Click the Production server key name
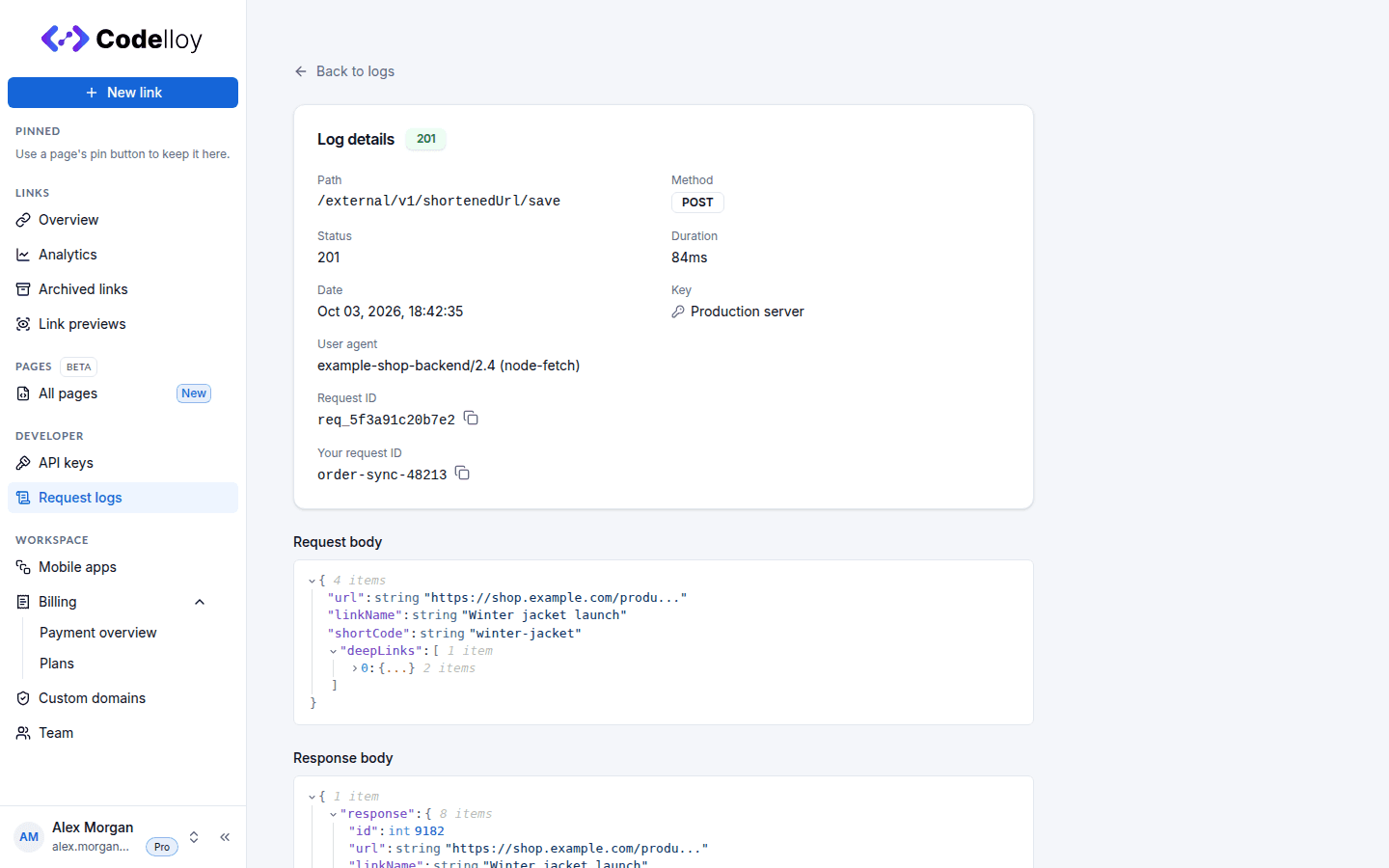This screenshot has height=868, width=1389. point(748,312)
